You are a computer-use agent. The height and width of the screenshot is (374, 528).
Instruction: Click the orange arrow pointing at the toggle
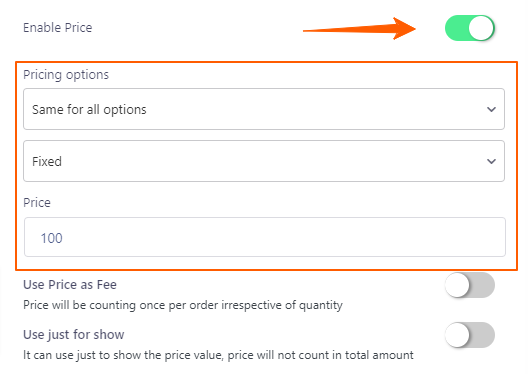click(360, 29)
